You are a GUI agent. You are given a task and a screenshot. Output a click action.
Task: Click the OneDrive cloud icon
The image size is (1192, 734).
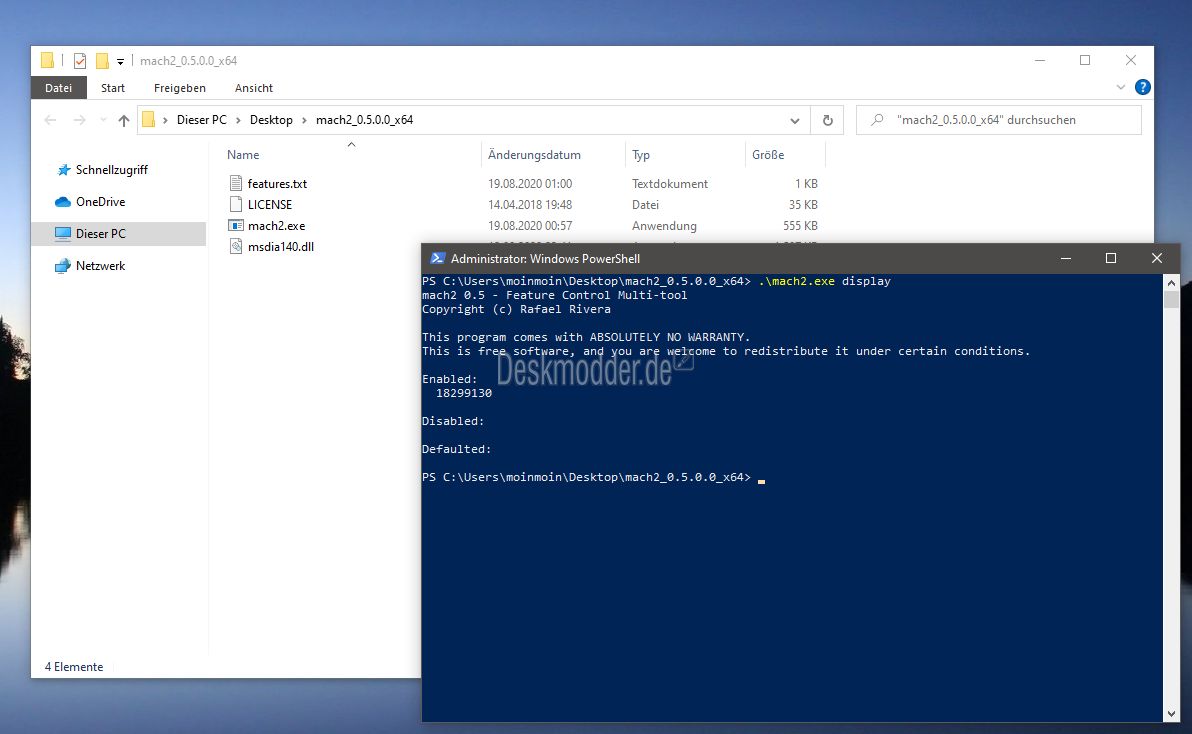[63, 202]
